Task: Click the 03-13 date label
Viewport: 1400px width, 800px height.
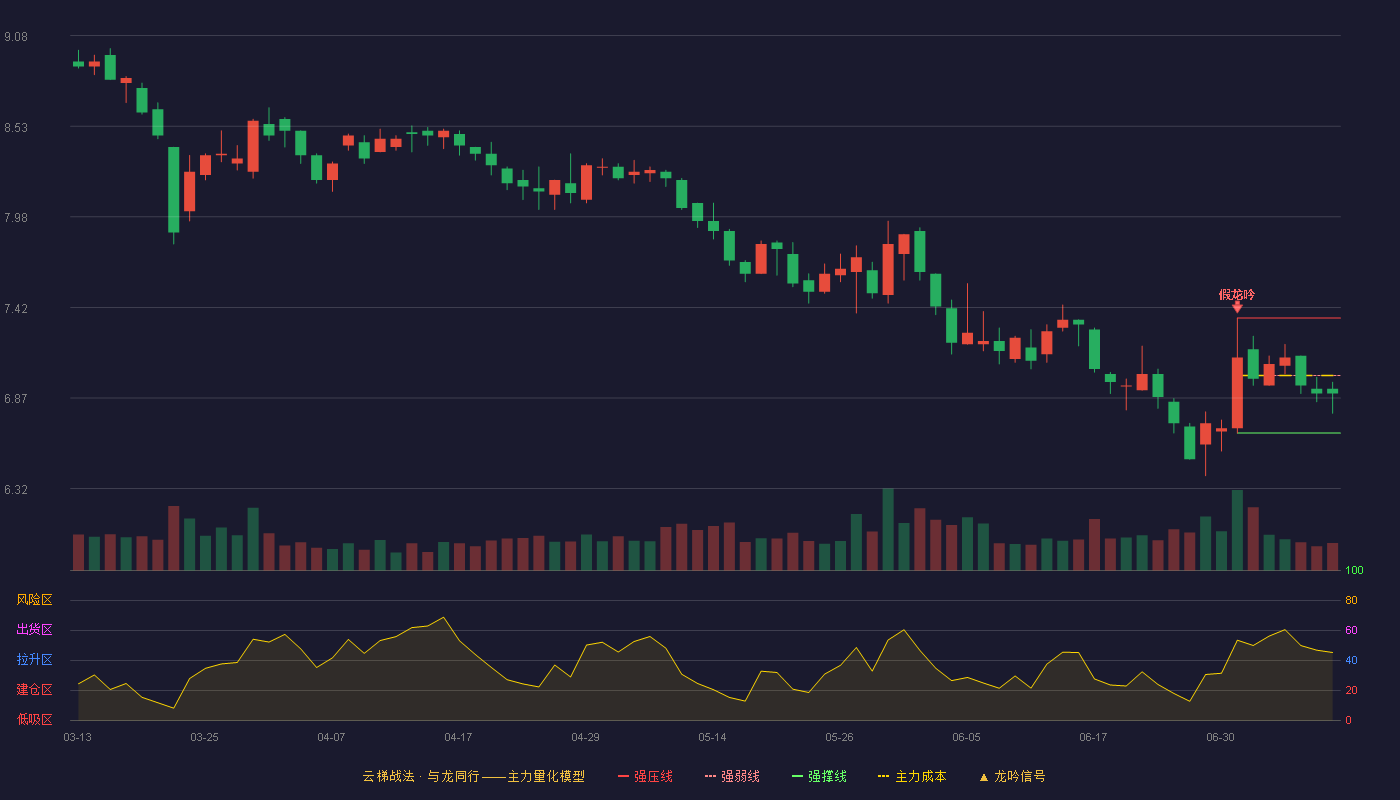Action: coord(77,737)
